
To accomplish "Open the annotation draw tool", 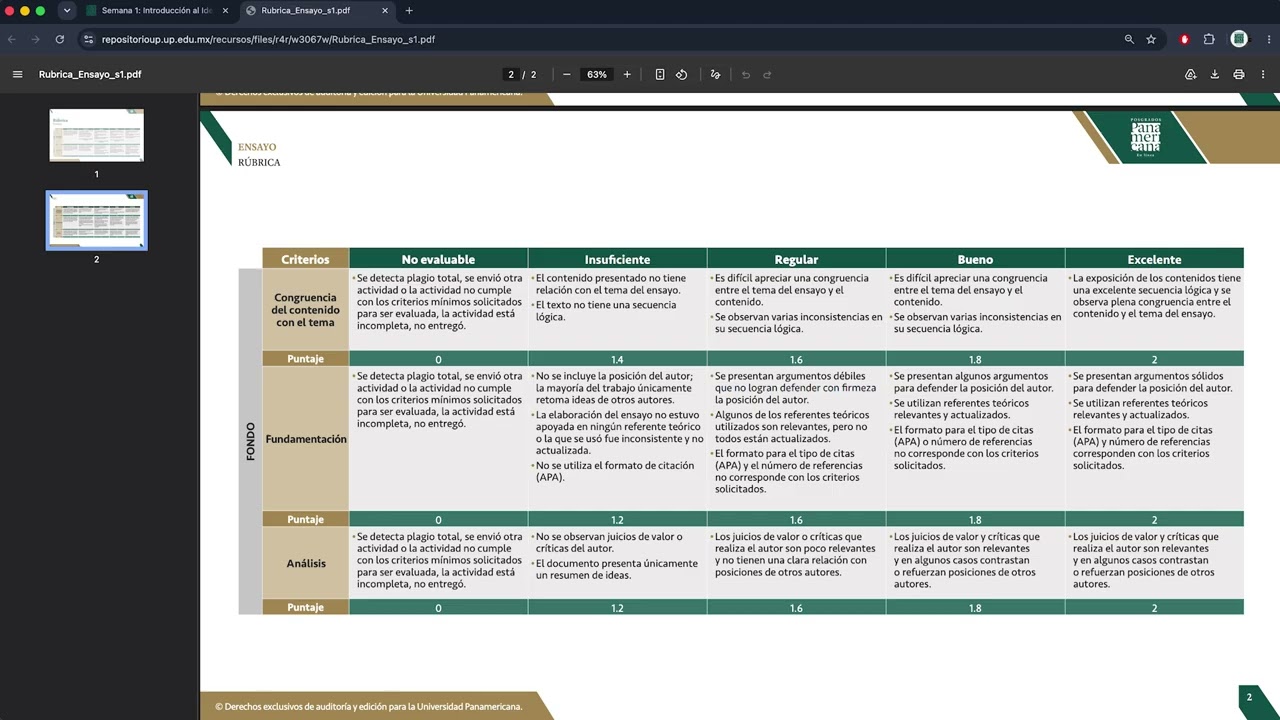I will (x=715, y=74).
